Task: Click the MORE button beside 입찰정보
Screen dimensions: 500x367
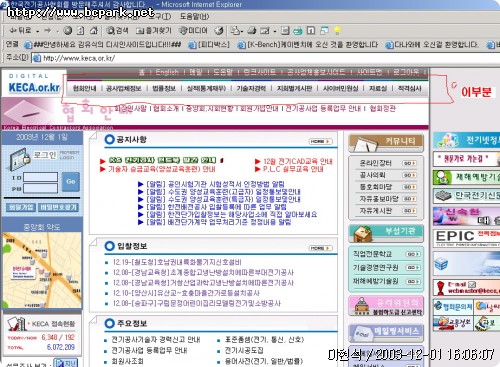Action: point(320,248)
